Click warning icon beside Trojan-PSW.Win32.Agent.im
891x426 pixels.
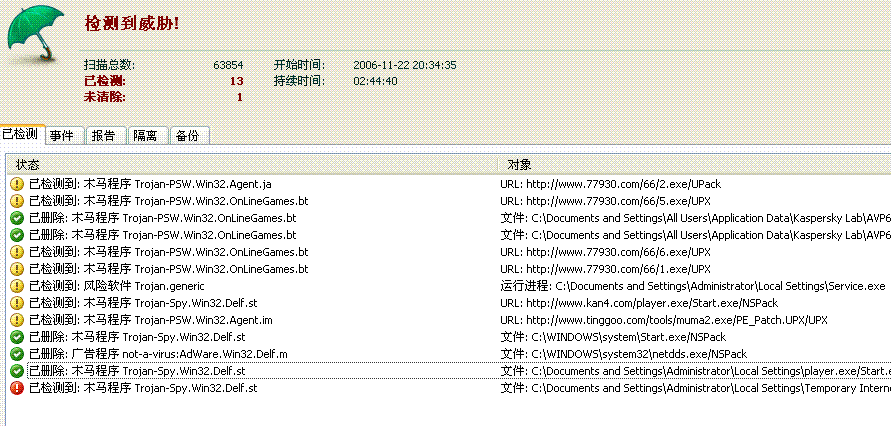coord(17,320)
